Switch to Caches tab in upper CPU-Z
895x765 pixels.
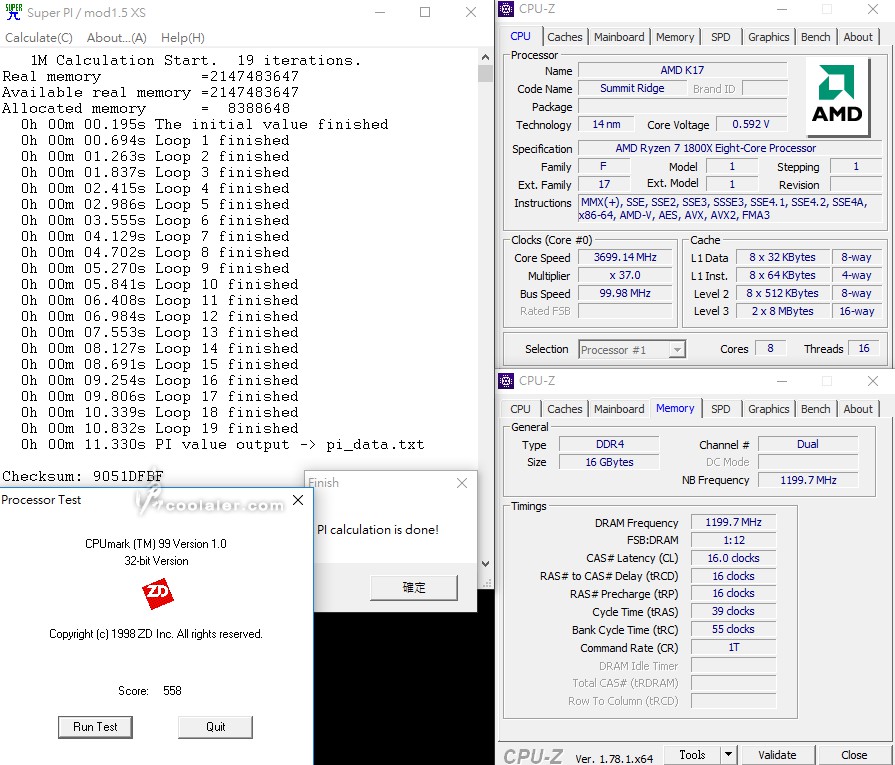pyautogui.click(x=565, y=37)
